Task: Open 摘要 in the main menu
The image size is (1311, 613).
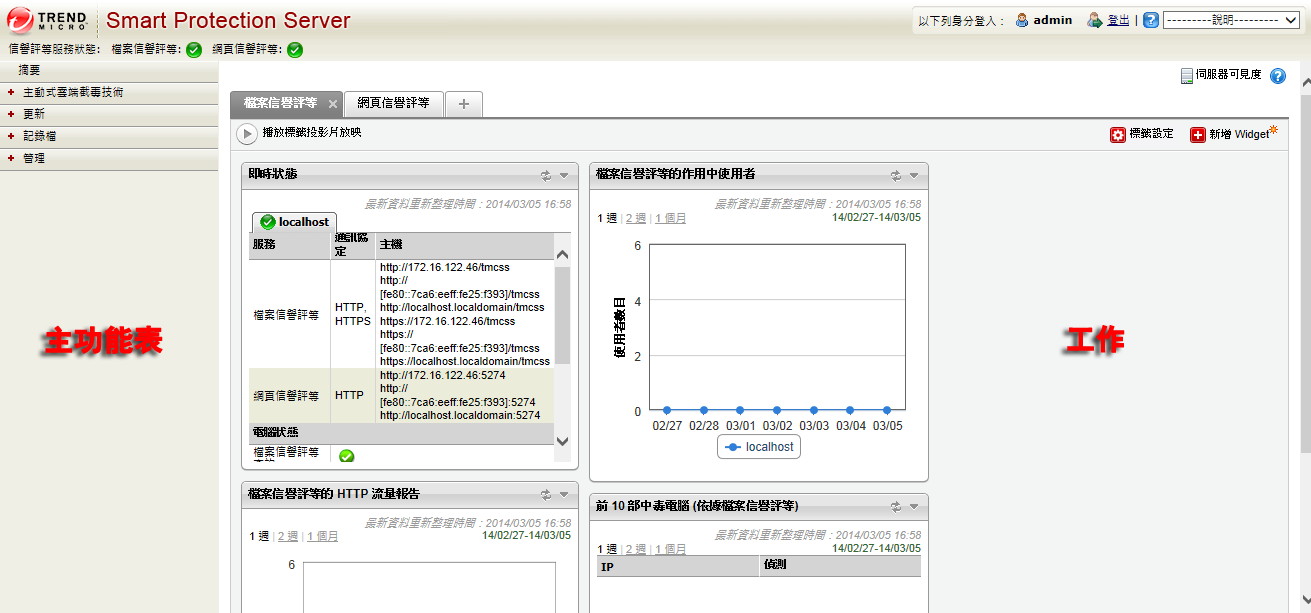Action: click(x=29, y=70)
